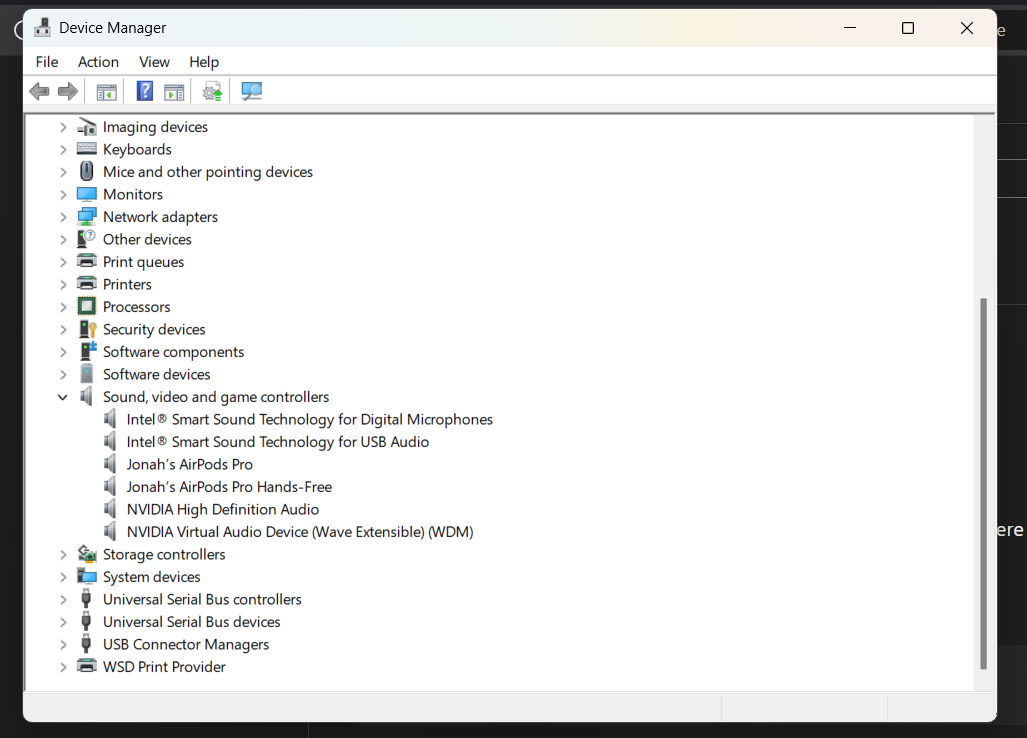
Task: Select the Print queues label
Action: click(143, 261)
